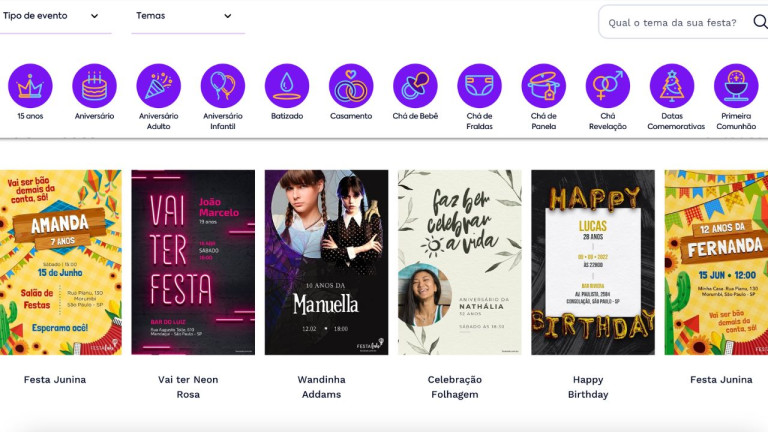
Task: Click the Celebração Folhagem title
Action: pos(455,387)
